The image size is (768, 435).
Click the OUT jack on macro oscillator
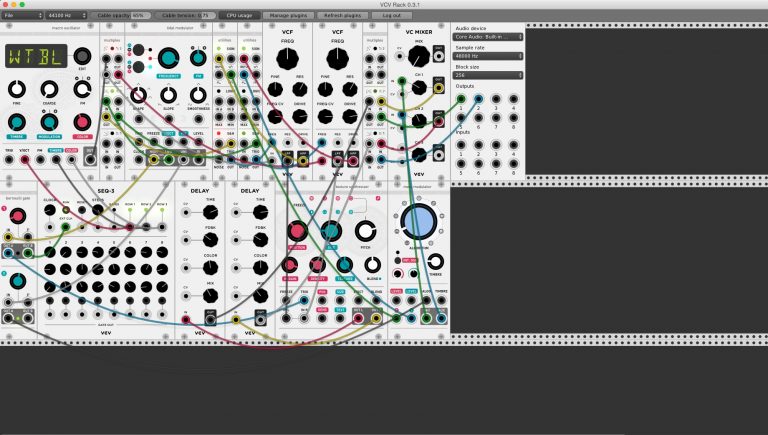(90, 159)
